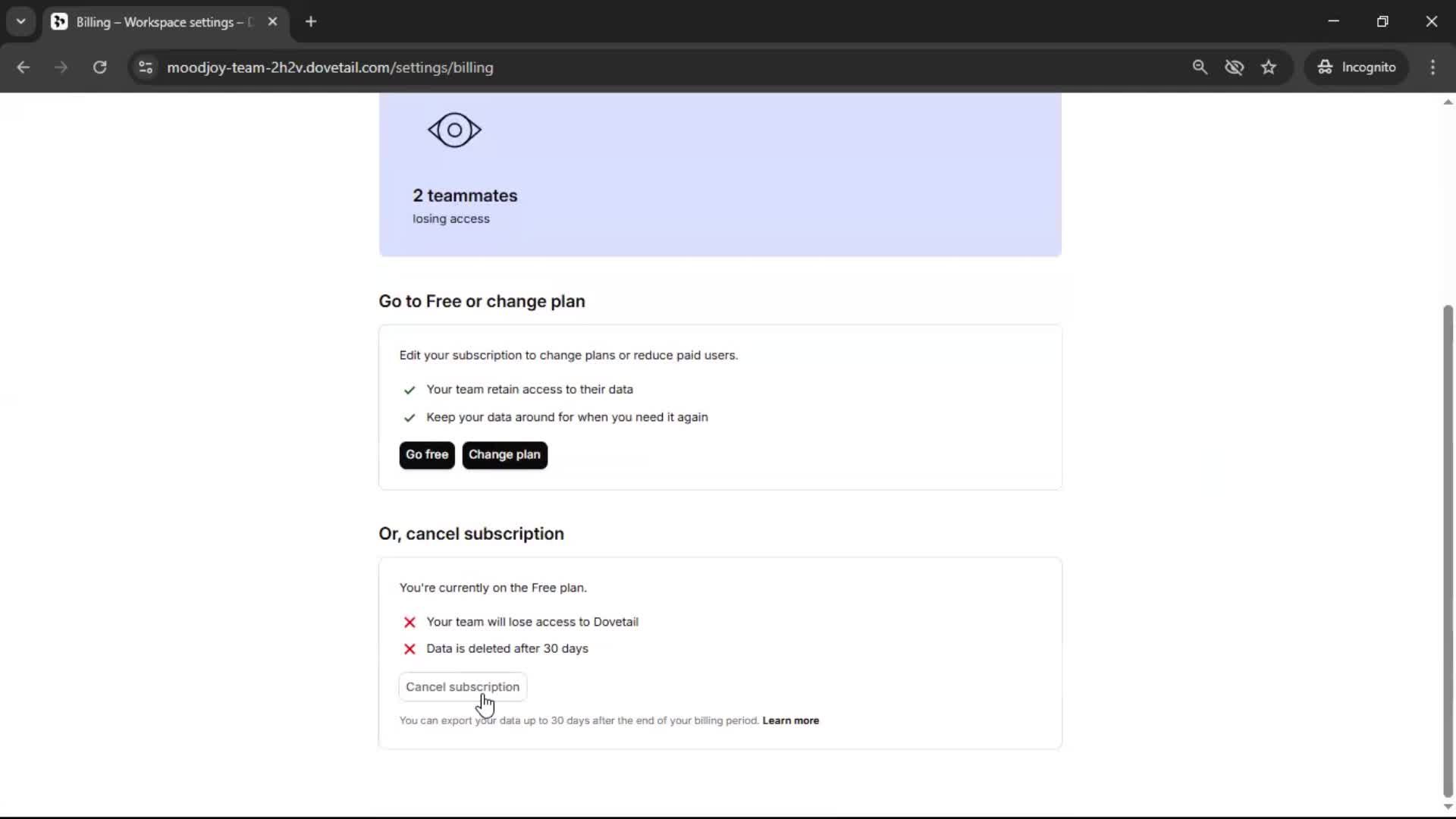The height and width of the screenshot is (819, 1456).
Task: Expand the tab search dropdown arrow
Action: pyautogui.click(x=21, y=22)
